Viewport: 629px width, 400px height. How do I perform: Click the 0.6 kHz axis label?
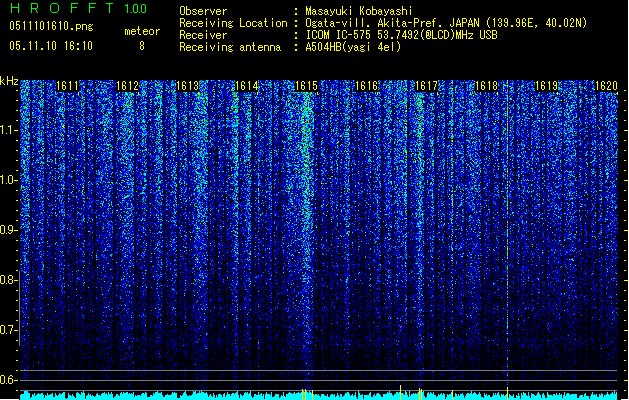8,380
